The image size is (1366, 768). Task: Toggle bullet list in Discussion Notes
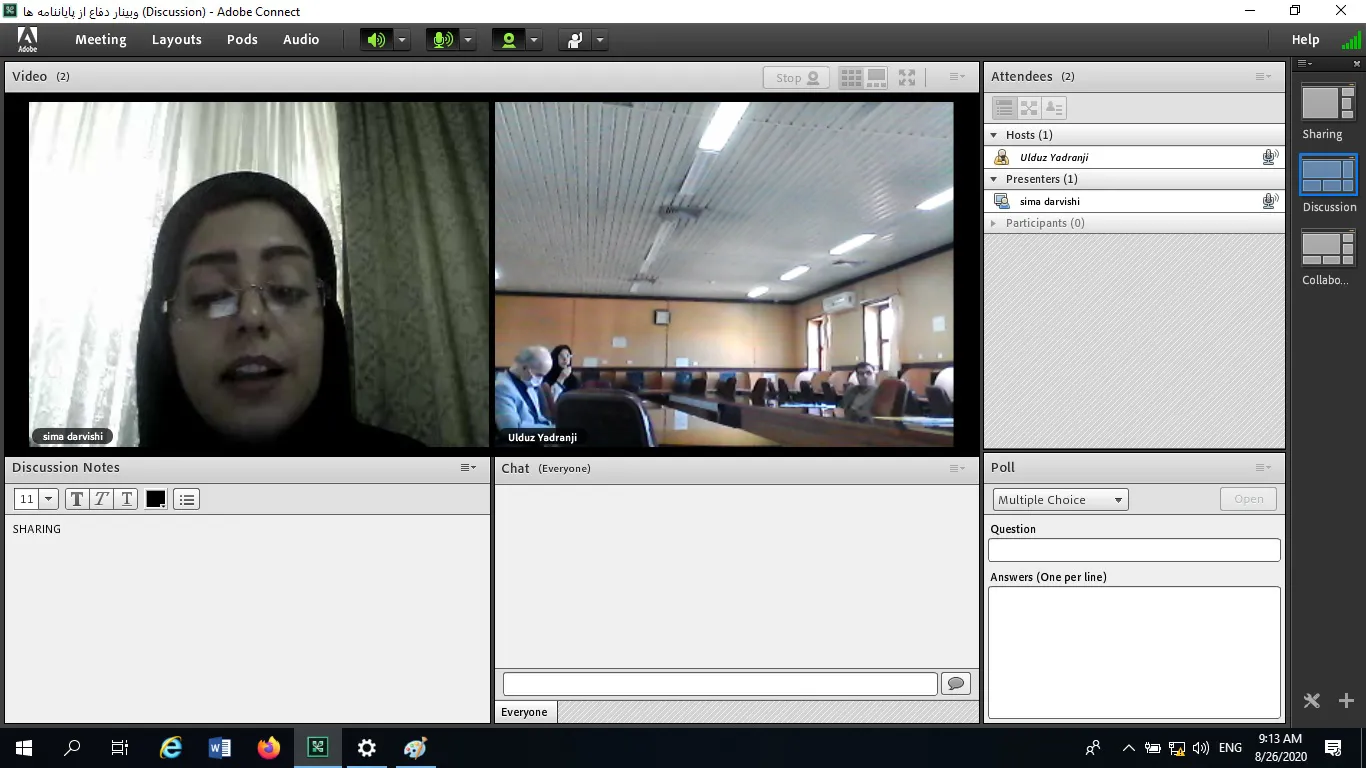pyautogui.click(x=187, y=499)
